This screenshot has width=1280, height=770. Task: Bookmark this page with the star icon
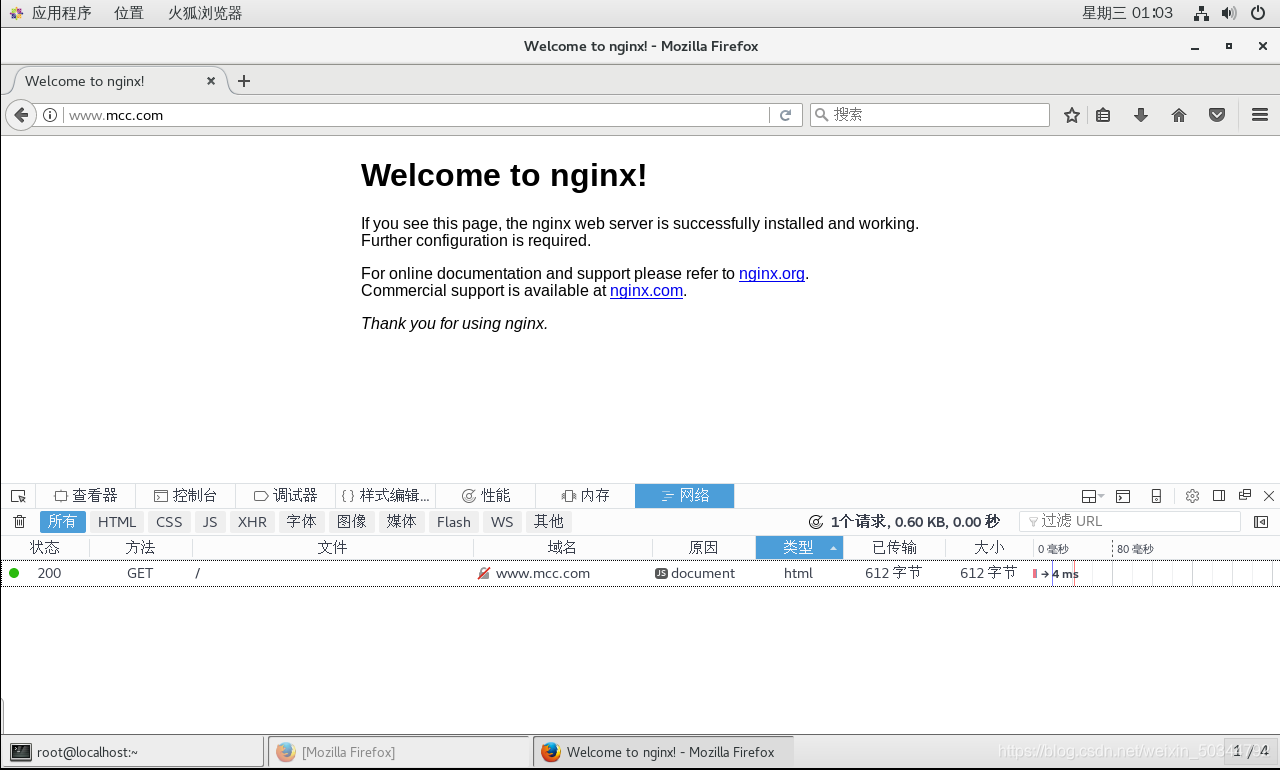coord(1072,115)
